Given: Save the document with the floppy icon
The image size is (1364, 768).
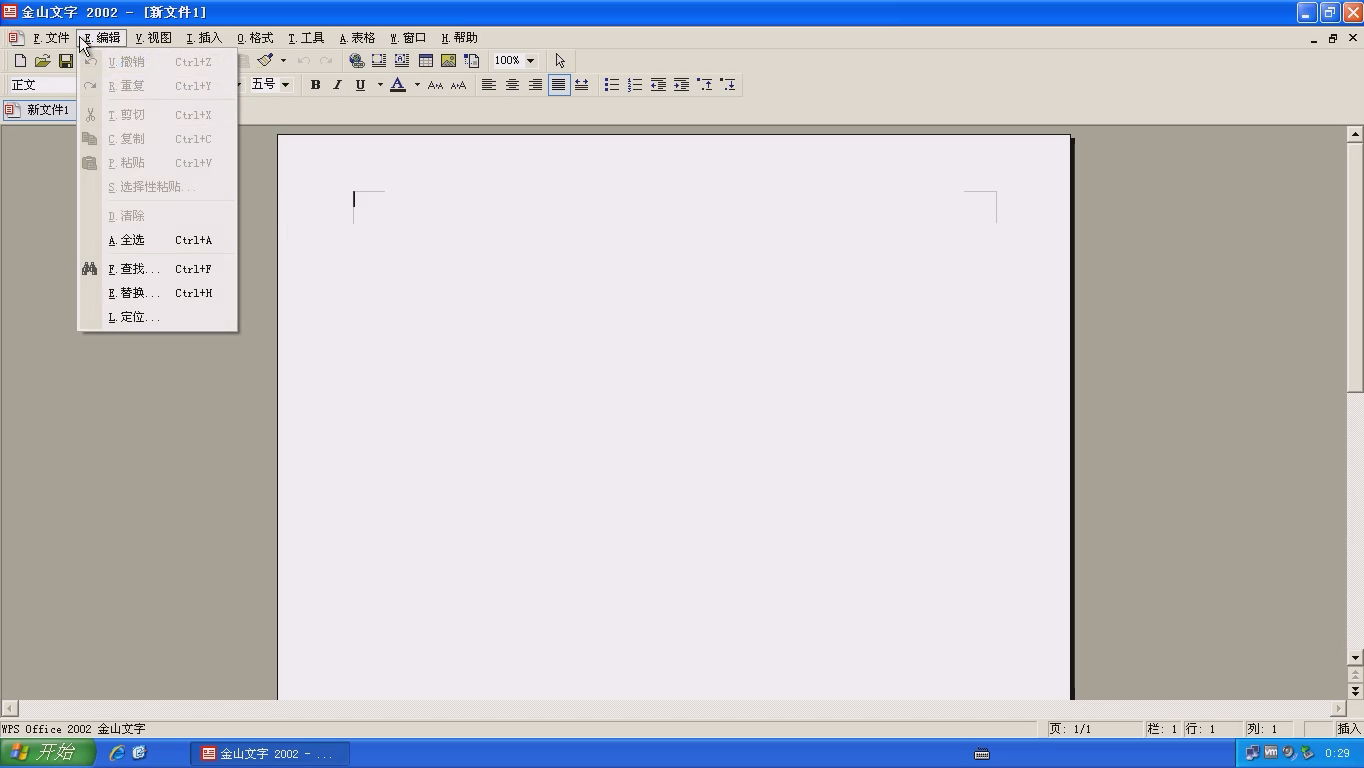Looking at the screenshot, I should (66, 61).
